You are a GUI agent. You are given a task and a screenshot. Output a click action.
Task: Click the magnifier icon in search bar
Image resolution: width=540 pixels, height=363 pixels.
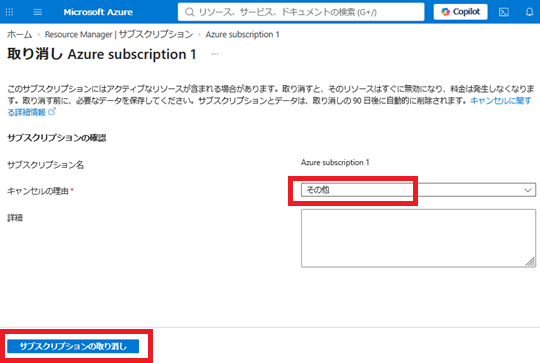(189, 12)
